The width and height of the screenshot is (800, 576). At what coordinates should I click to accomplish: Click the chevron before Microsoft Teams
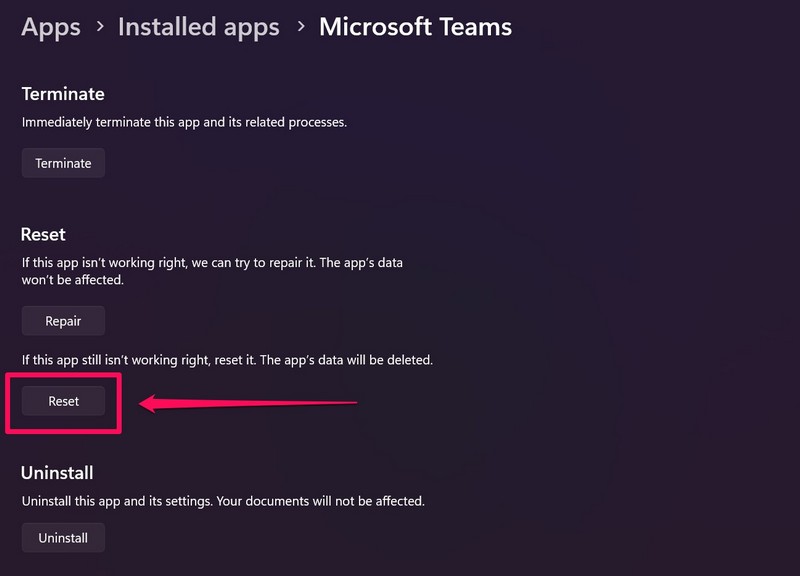click(x=299, y=28)
